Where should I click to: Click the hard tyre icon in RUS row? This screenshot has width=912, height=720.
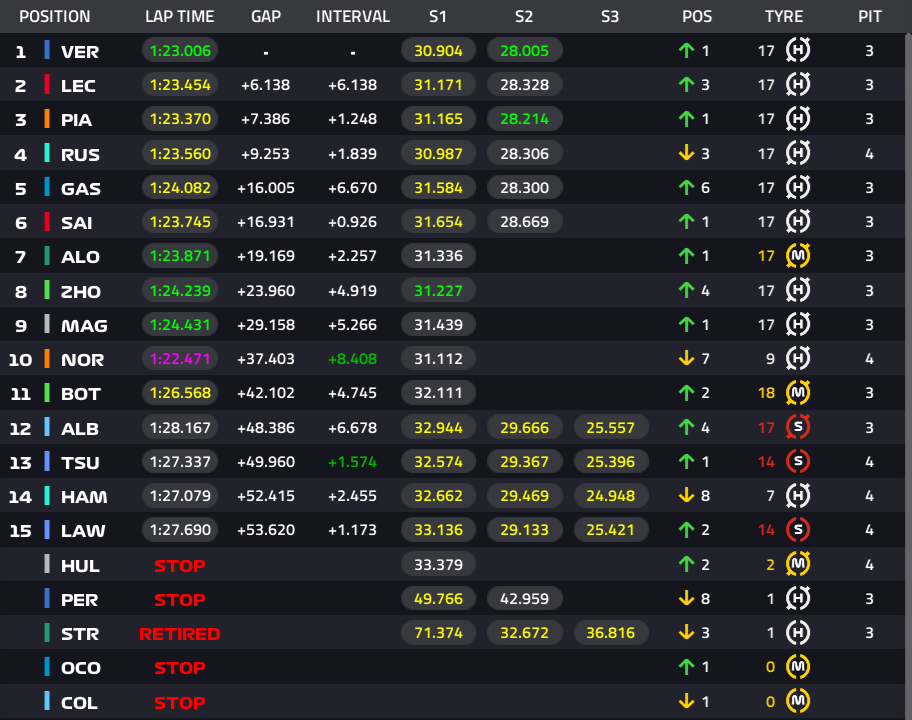click(x=798, y=153)
